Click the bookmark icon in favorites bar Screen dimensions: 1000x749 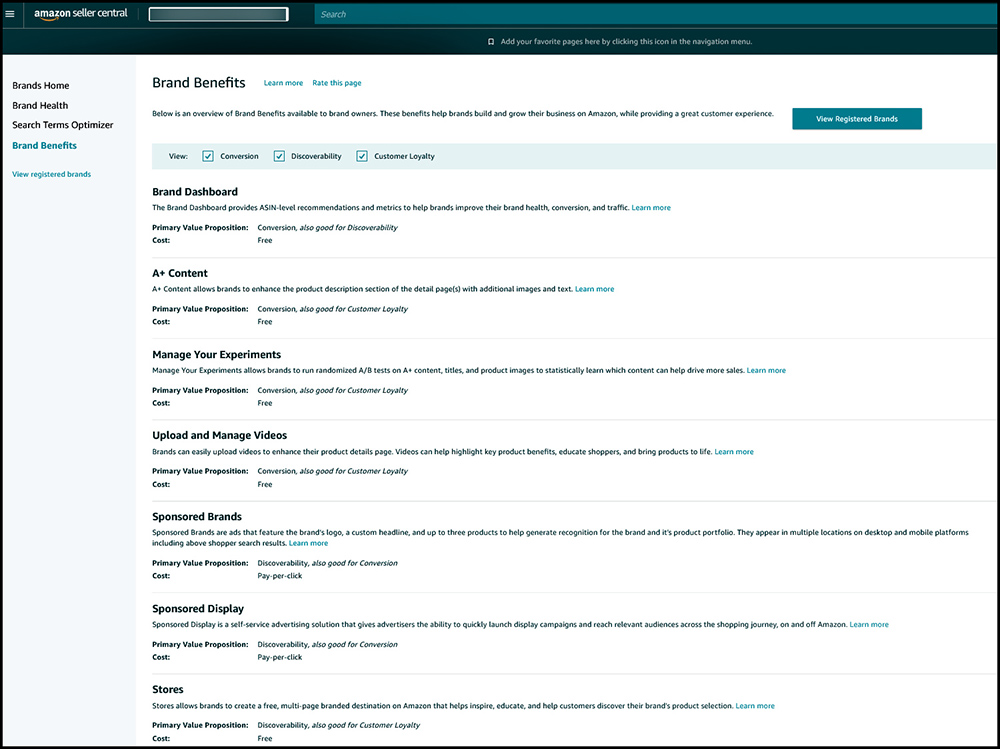(491, 42)
